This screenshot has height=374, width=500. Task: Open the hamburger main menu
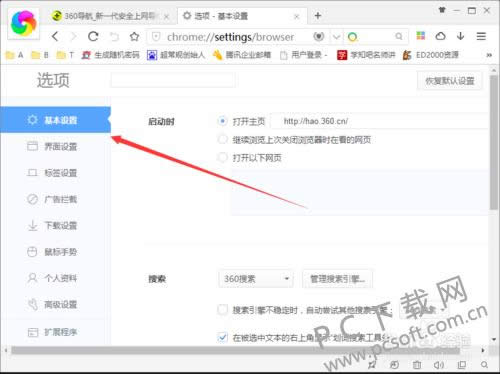coord(481,36)
